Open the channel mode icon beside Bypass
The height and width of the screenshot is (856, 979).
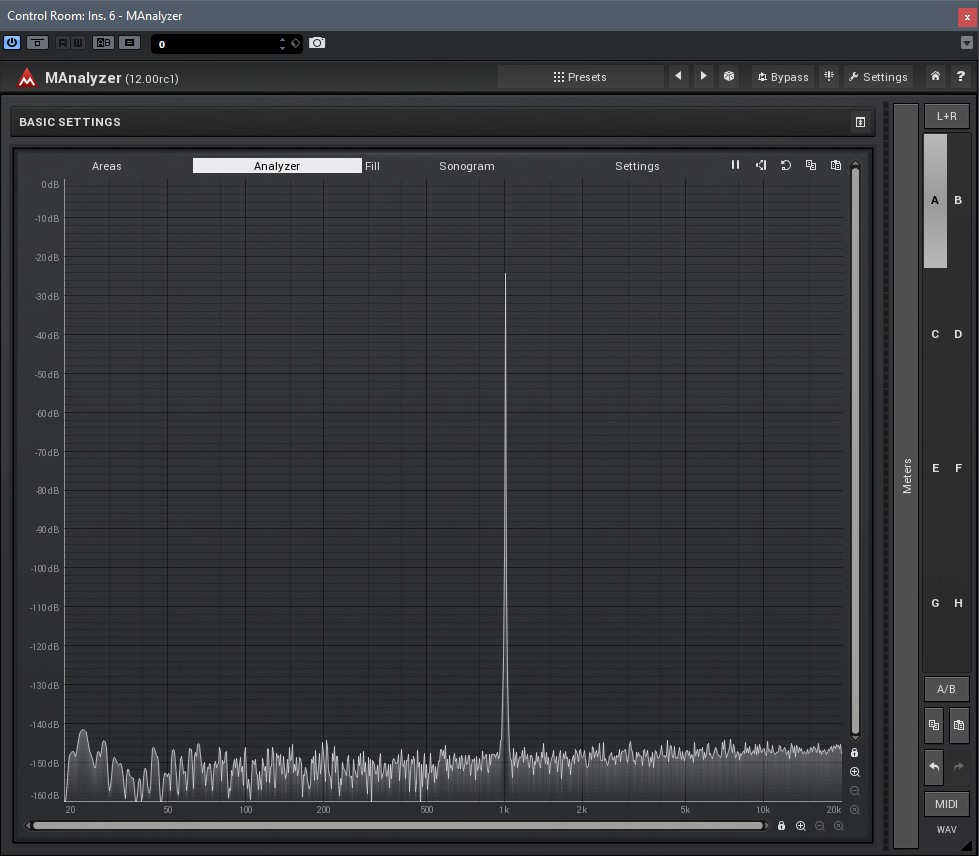pyautogui.click(x=829, y=76)
